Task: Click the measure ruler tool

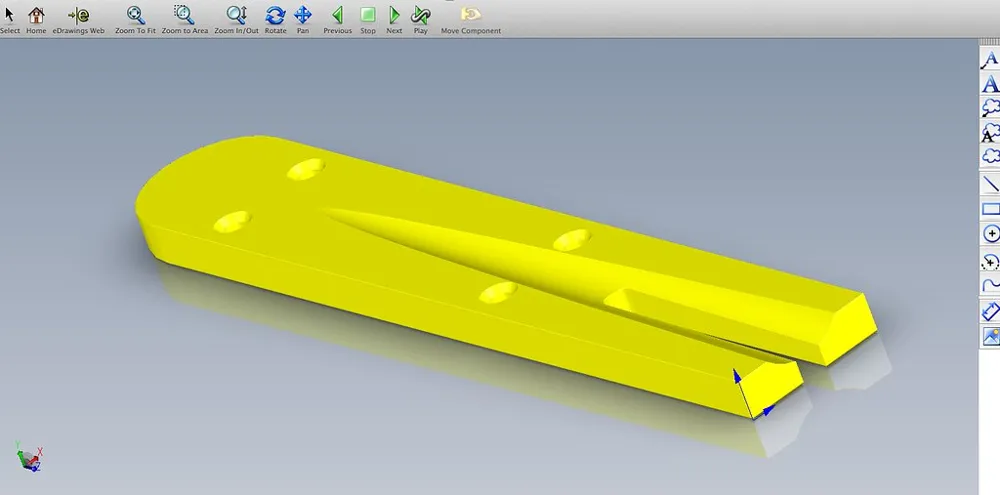Action: coord(990,311)
